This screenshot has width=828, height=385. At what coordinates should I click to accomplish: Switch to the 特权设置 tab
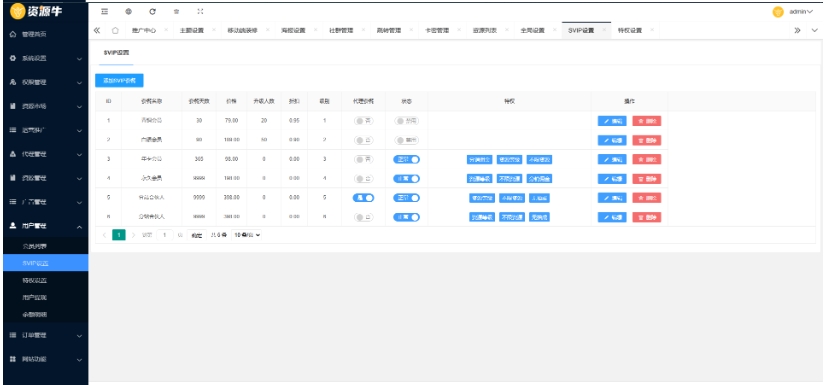pos(629,31)
